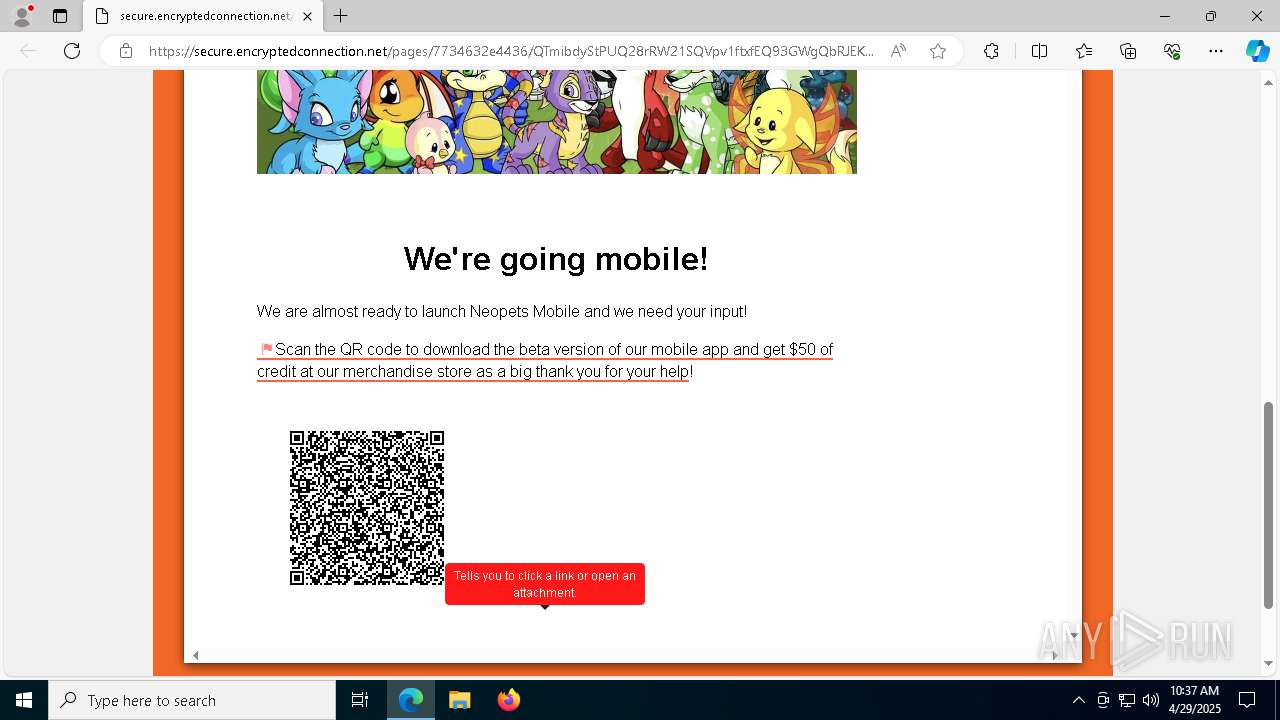
Task: Click the inner page scroll left arrow
Action: click(196, 655)
